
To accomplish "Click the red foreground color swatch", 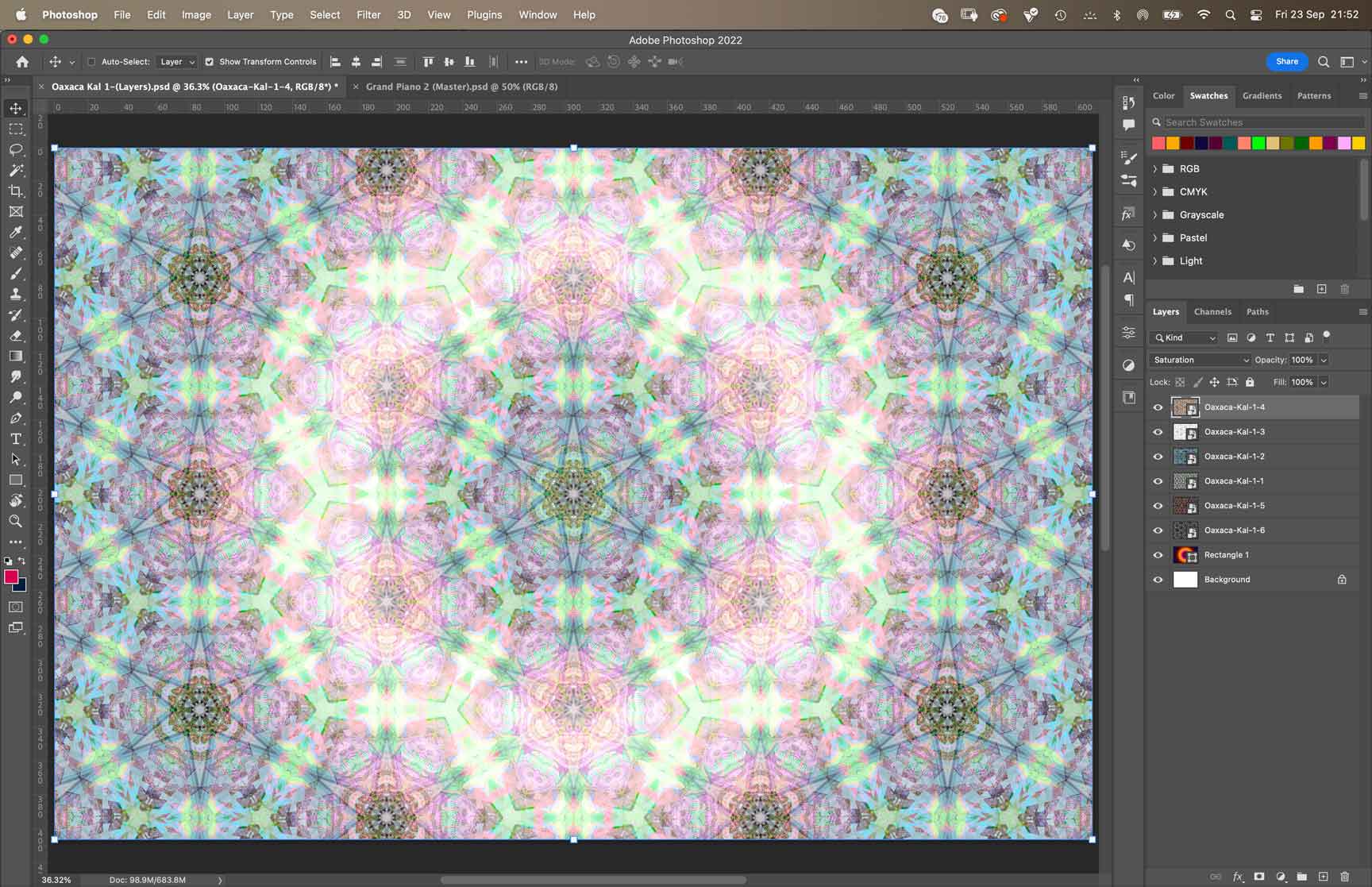I will coord(11,577).
